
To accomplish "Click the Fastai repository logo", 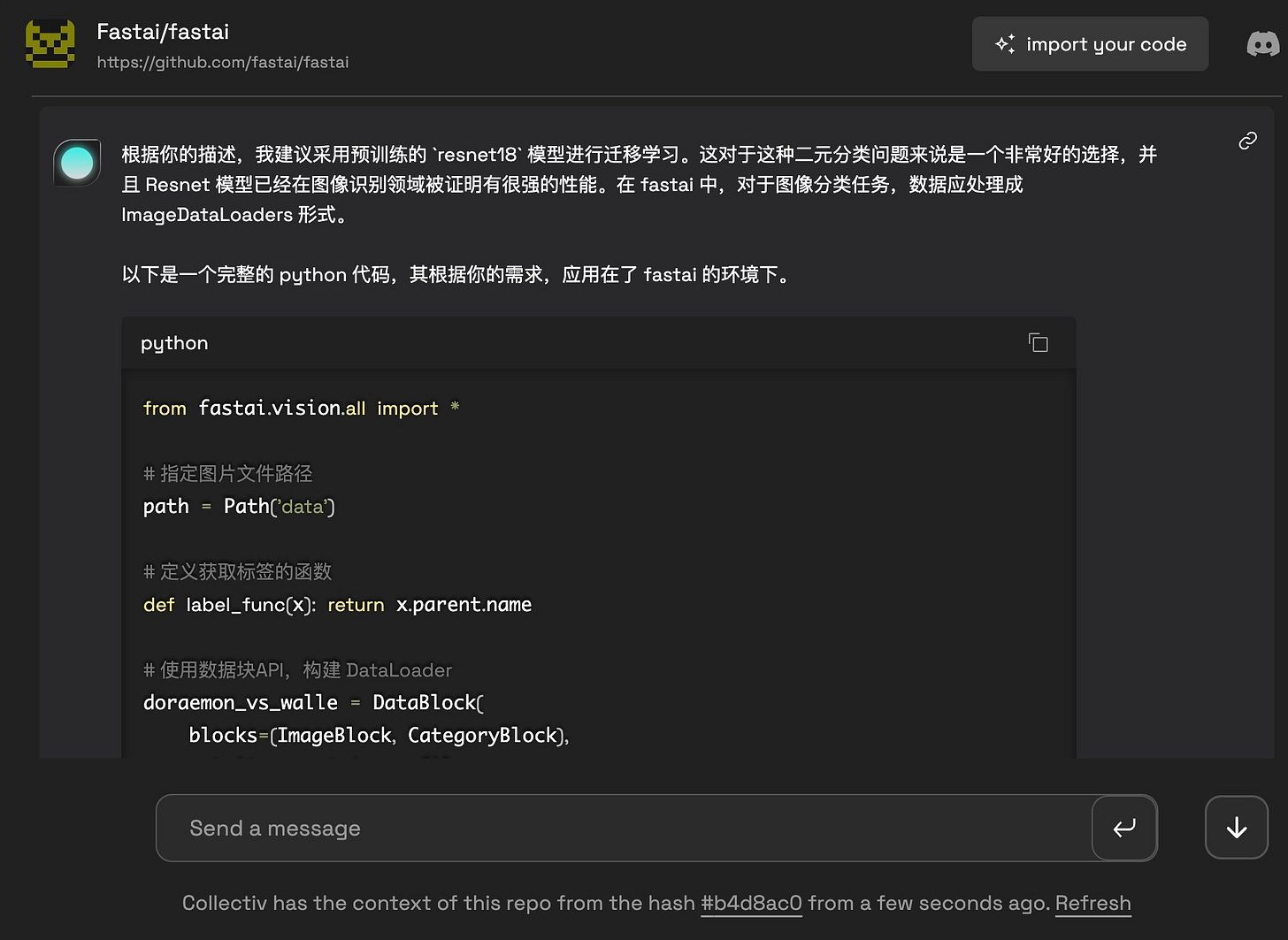I will (50, 43).
